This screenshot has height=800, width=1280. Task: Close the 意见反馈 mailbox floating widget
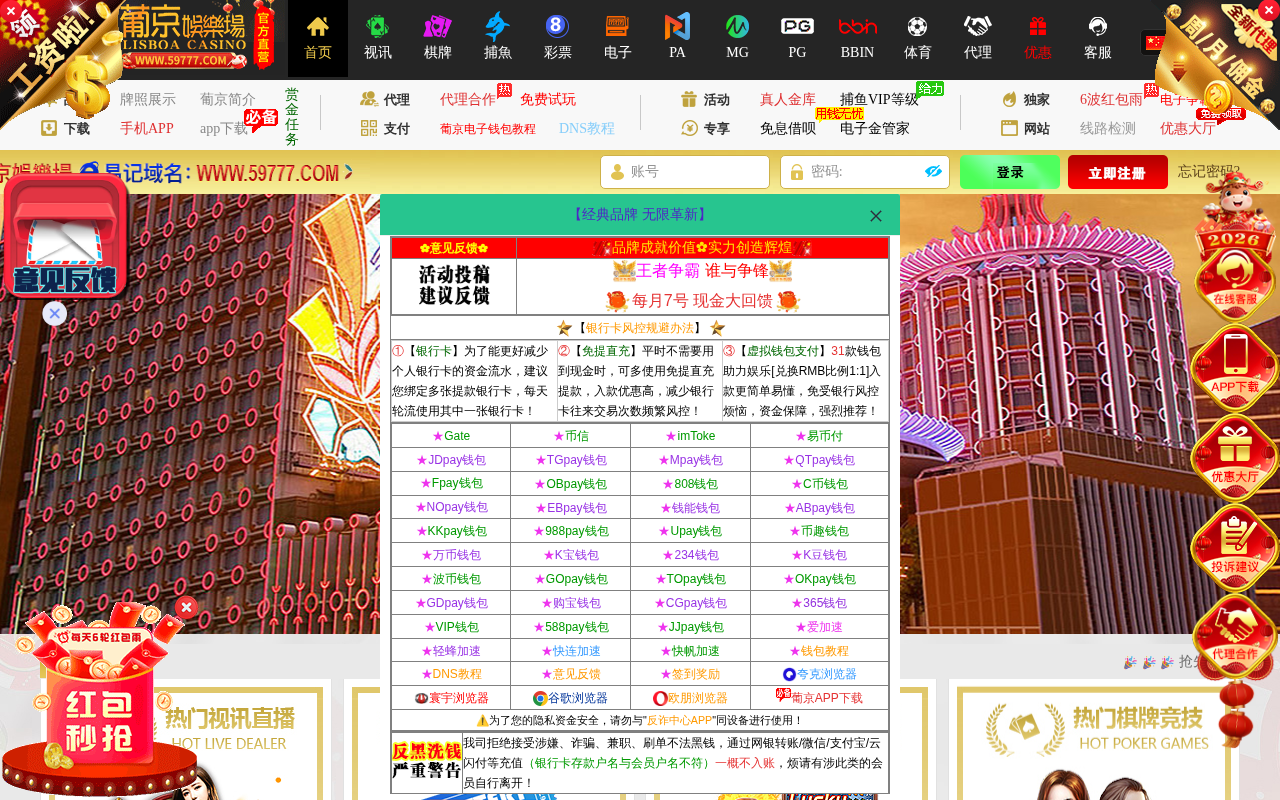pyautogui.click(x=55, y=314)
